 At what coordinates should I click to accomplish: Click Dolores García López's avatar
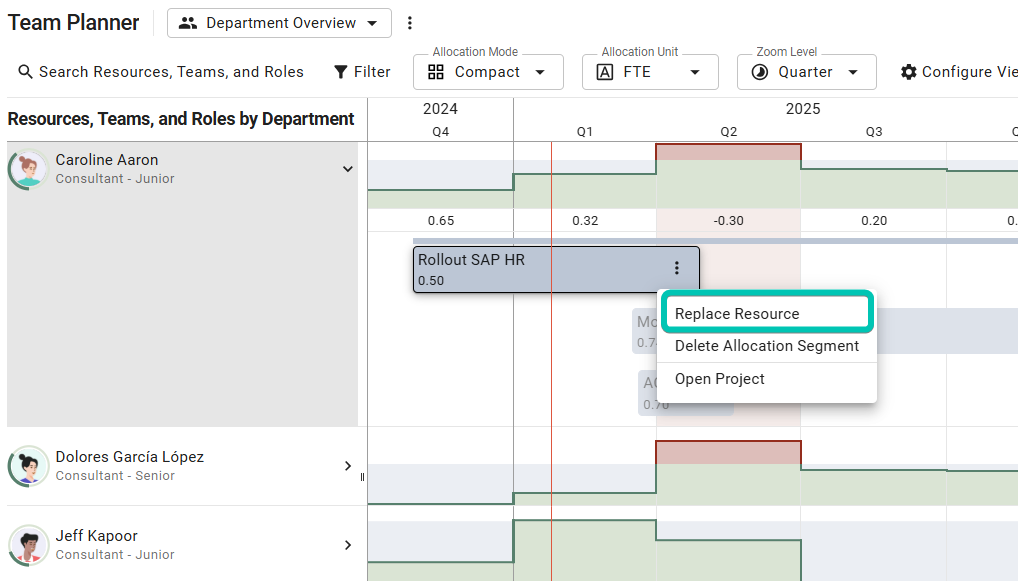(x=28, y=466)
